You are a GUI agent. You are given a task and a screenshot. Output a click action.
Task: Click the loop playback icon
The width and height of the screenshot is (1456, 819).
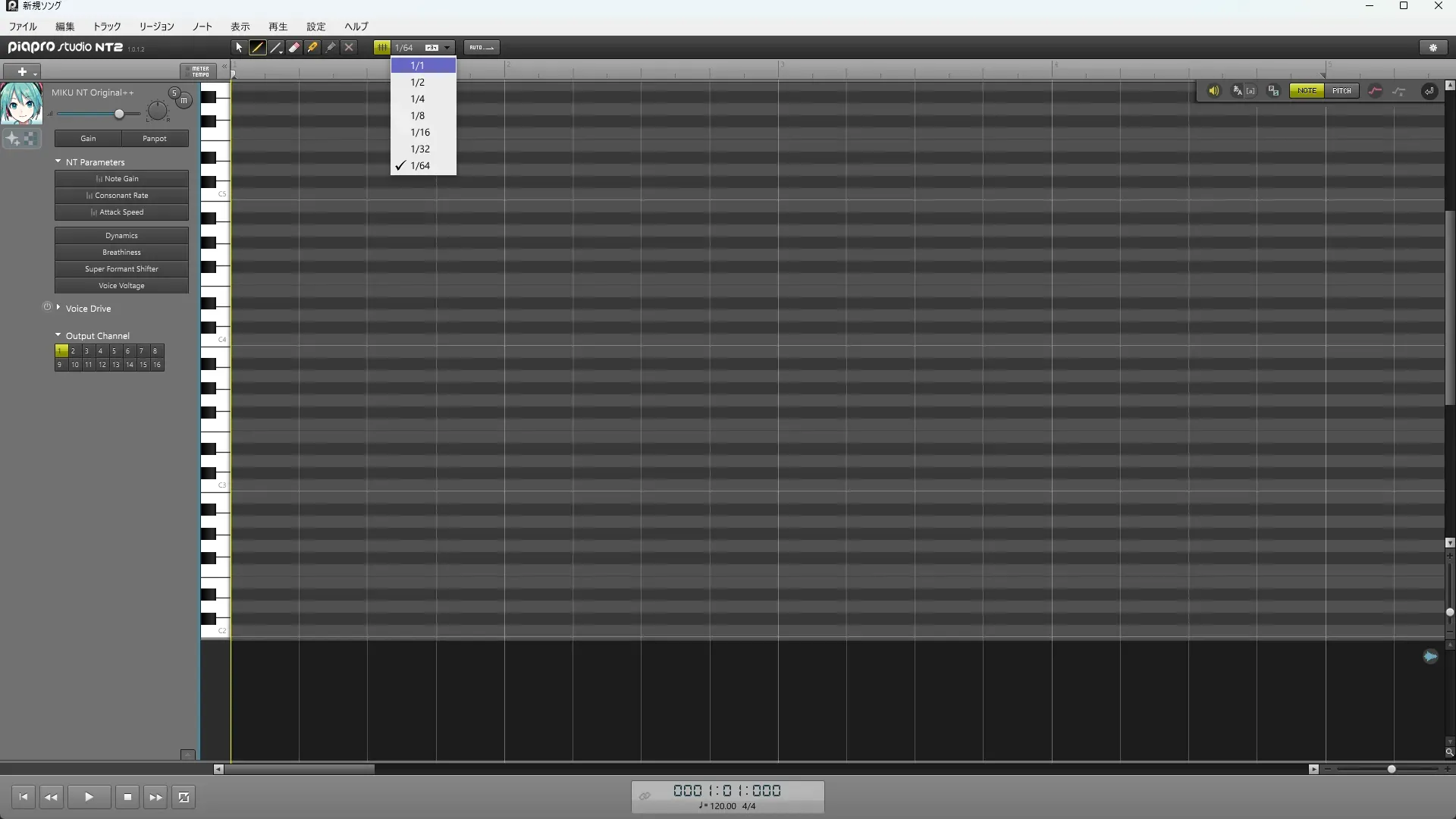pos(184,797)
